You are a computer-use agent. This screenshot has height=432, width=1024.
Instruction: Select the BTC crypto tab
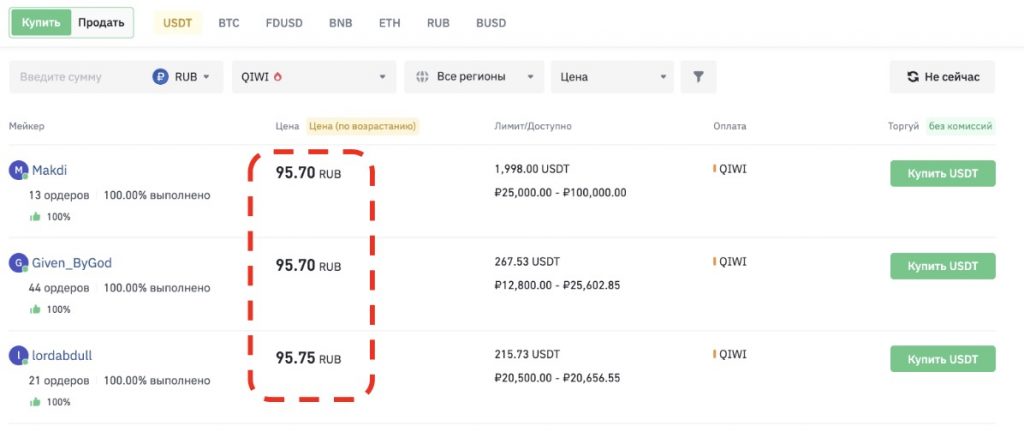click(229, 23)
